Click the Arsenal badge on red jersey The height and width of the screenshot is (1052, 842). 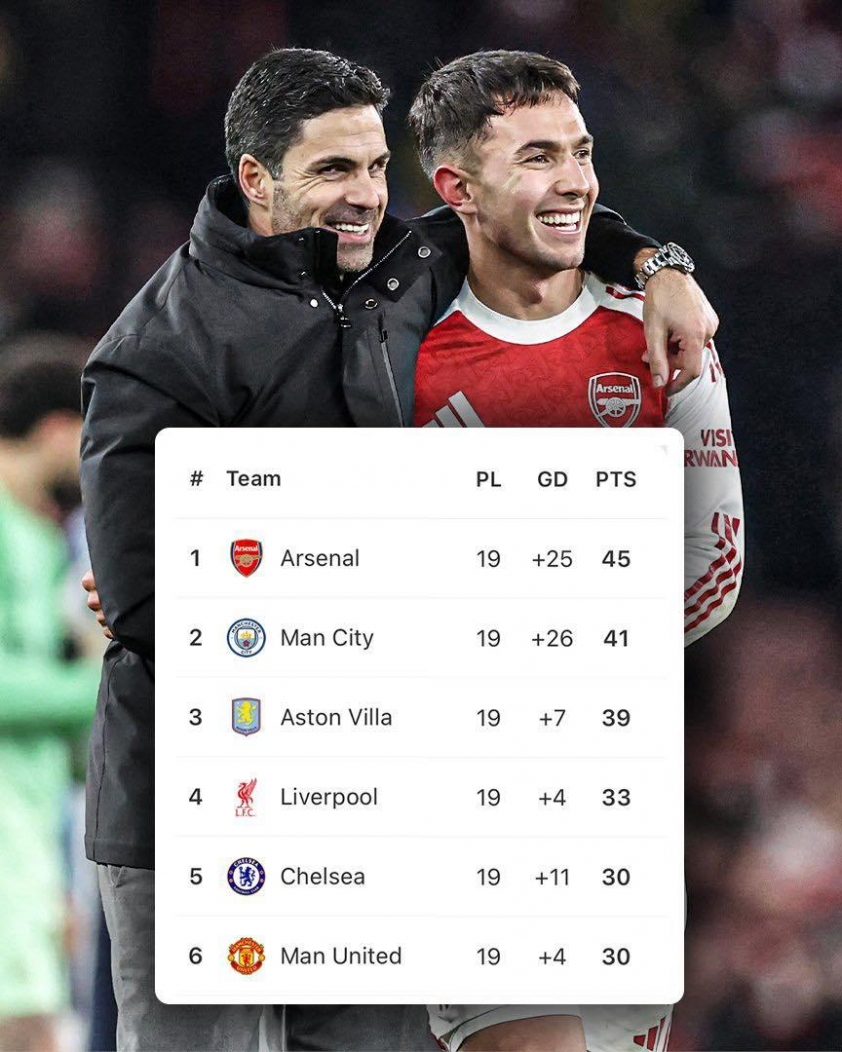pyautogui.click(x=614, y=399)
